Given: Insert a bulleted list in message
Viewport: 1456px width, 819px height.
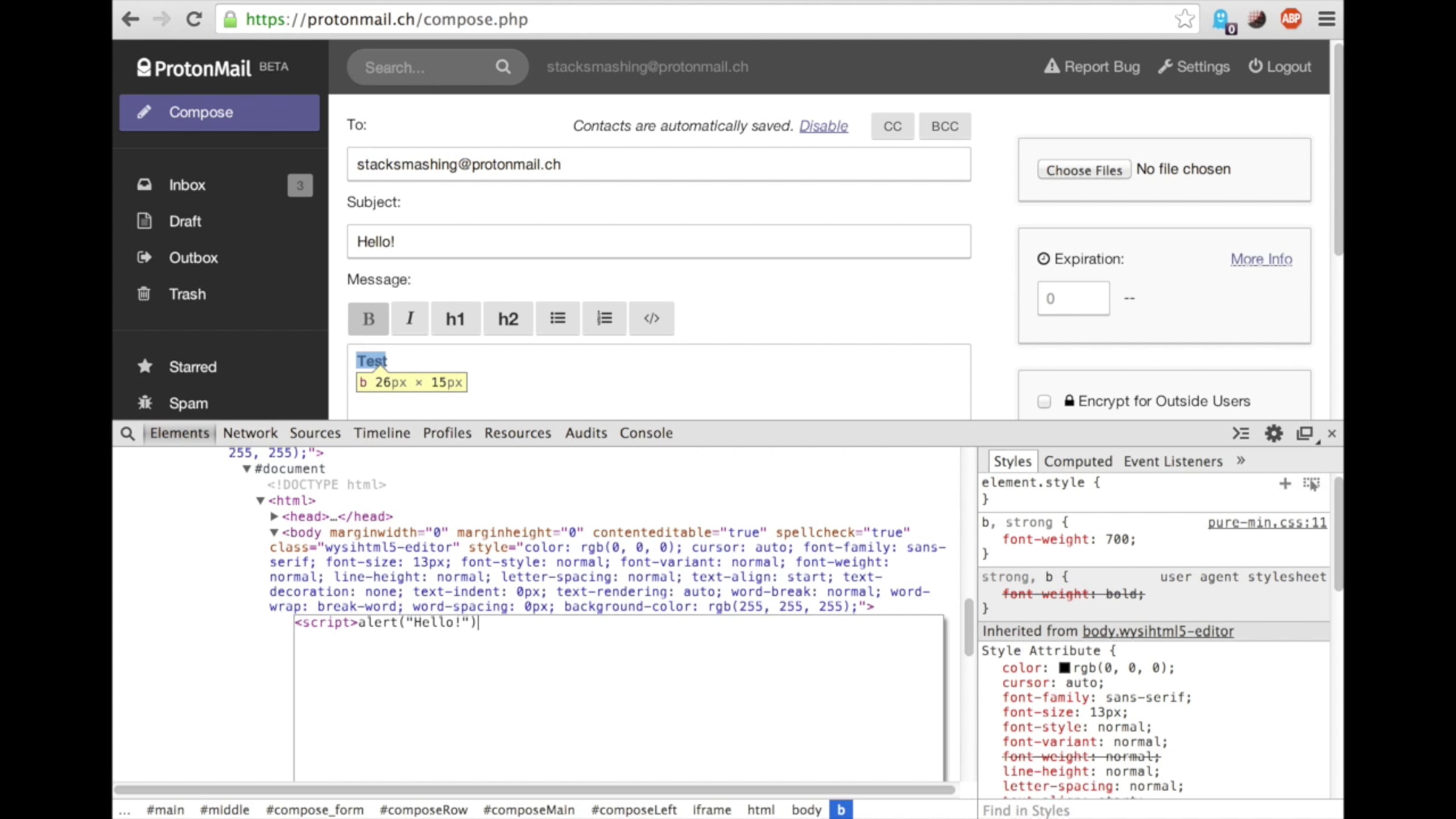Looking at the screenshot, I should [x=558, y=318].
